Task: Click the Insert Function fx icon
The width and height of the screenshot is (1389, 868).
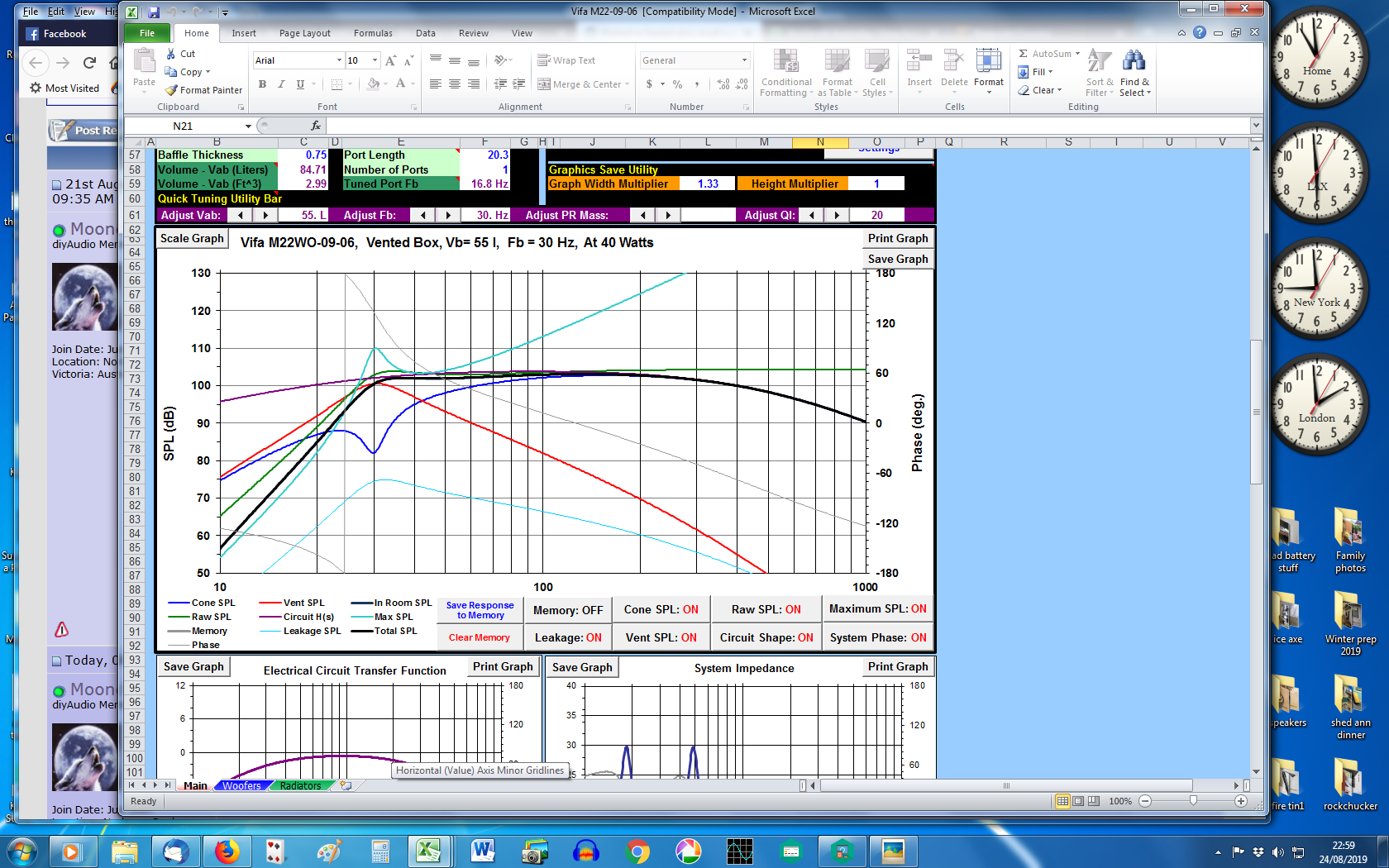Action: click(315, 126)
